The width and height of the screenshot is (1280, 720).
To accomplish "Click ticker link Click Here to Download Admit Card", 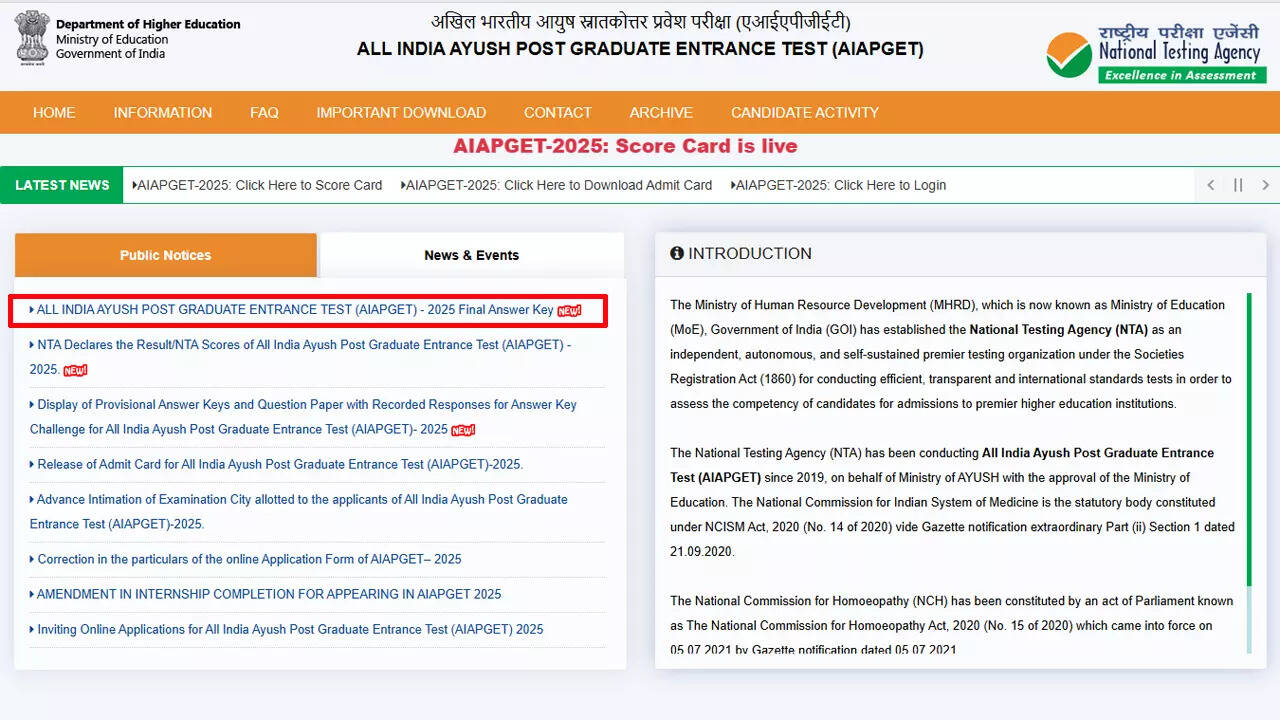I will (557, 185).
